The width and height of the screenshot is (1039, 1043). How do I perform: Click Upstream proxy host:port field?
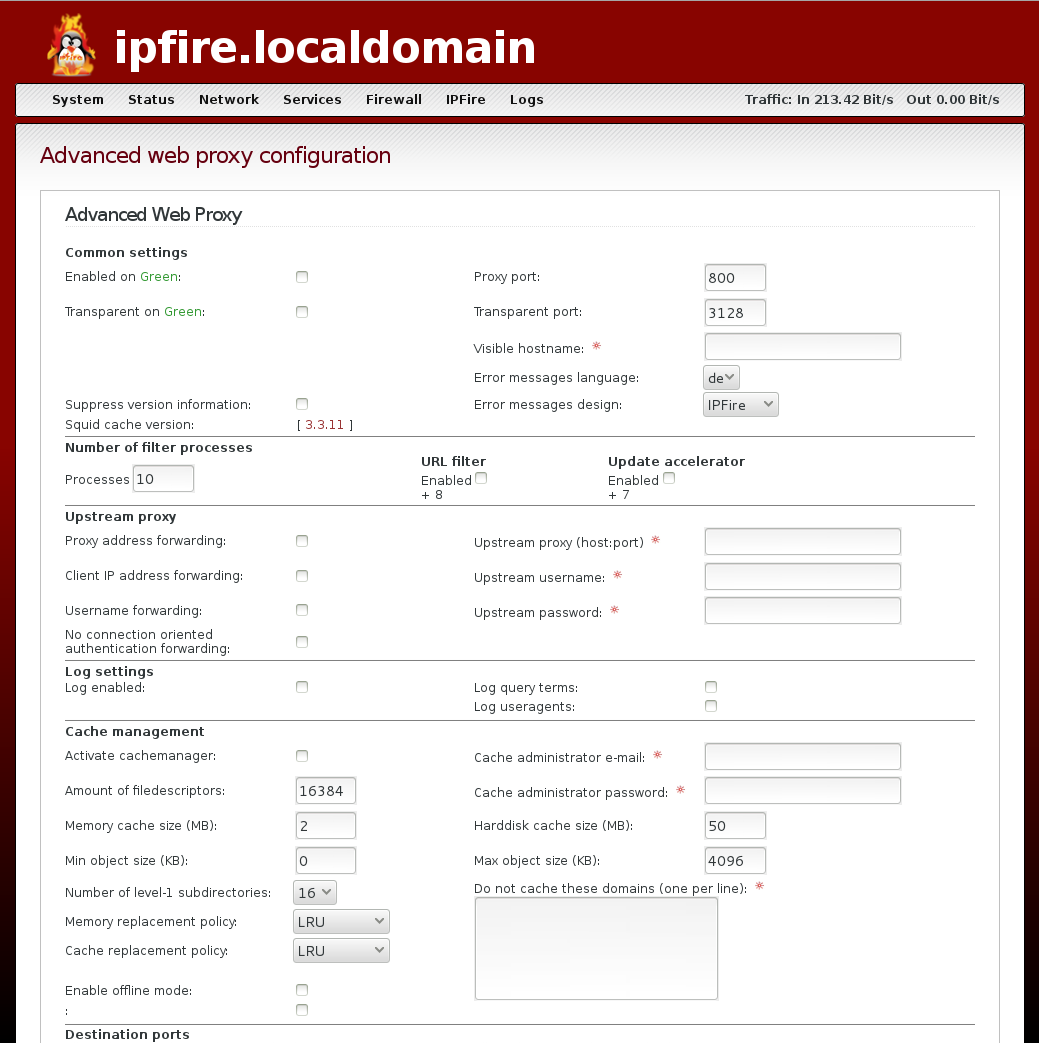point(803,541)
